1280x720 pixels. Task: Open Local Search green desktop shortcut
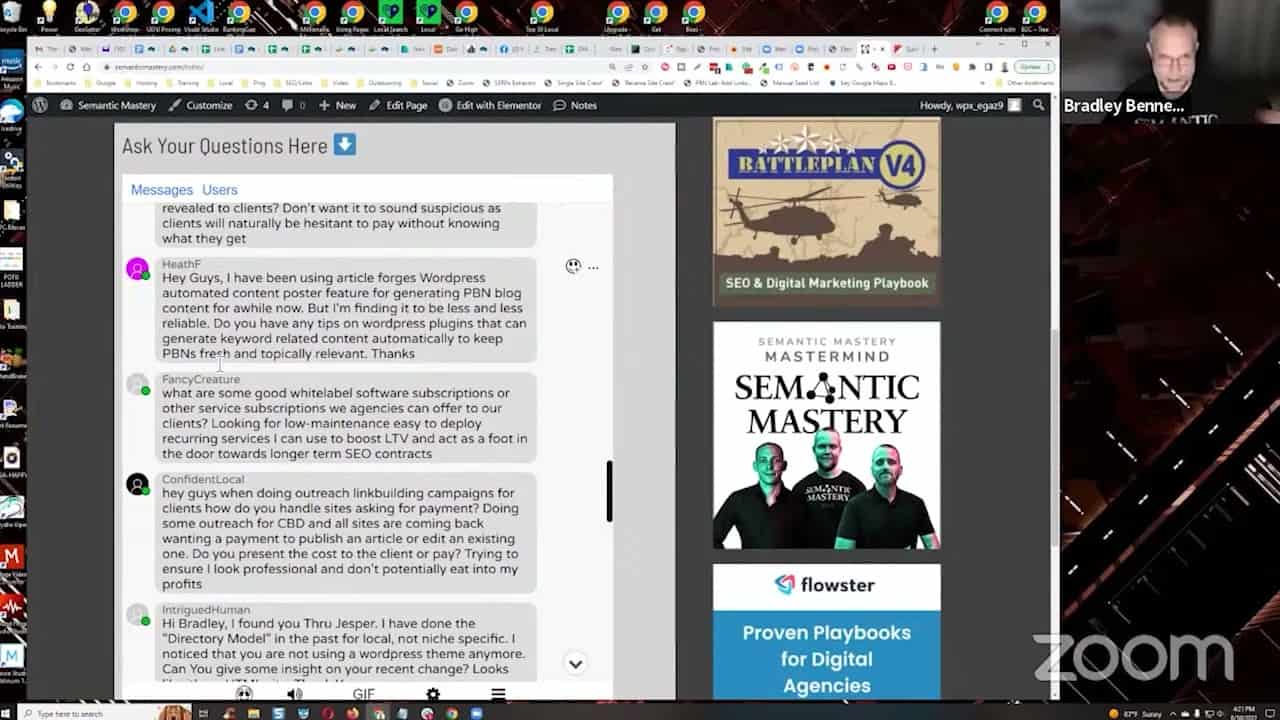tap(390, 16)
